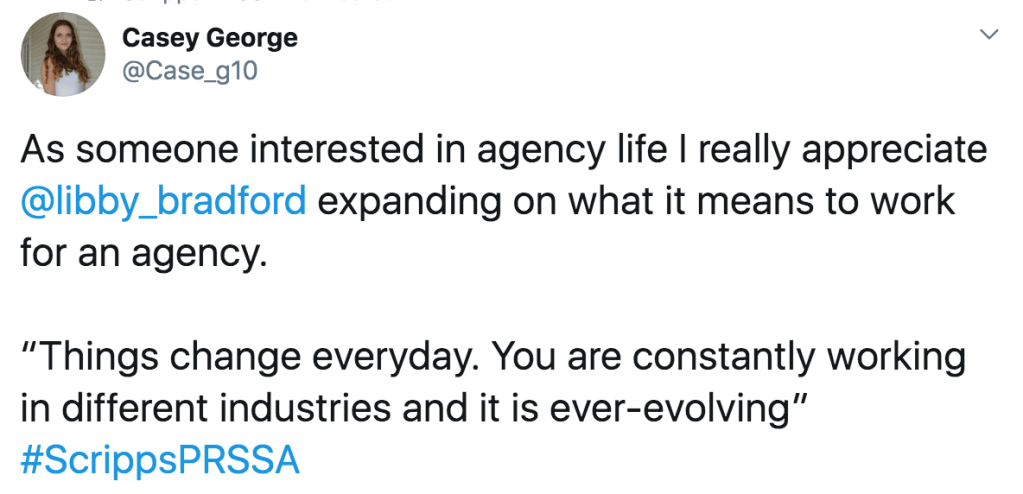The height and width of the screenshot is (494, 1023).
Task: Open Casey George's profile photo
Action: coord(62,55)
